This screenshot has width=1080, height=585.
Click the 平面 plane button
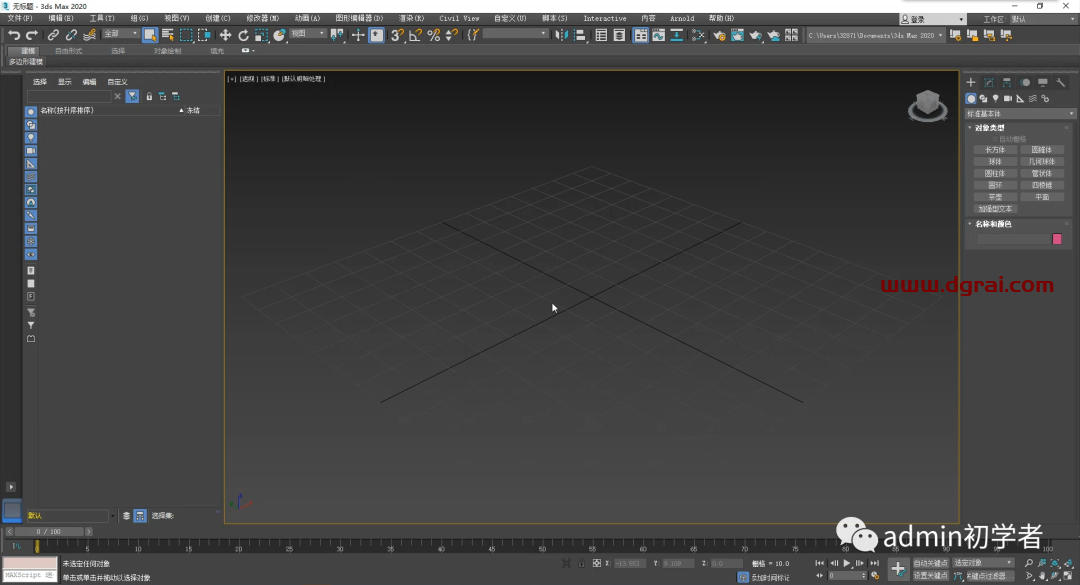coord(1041,197)
